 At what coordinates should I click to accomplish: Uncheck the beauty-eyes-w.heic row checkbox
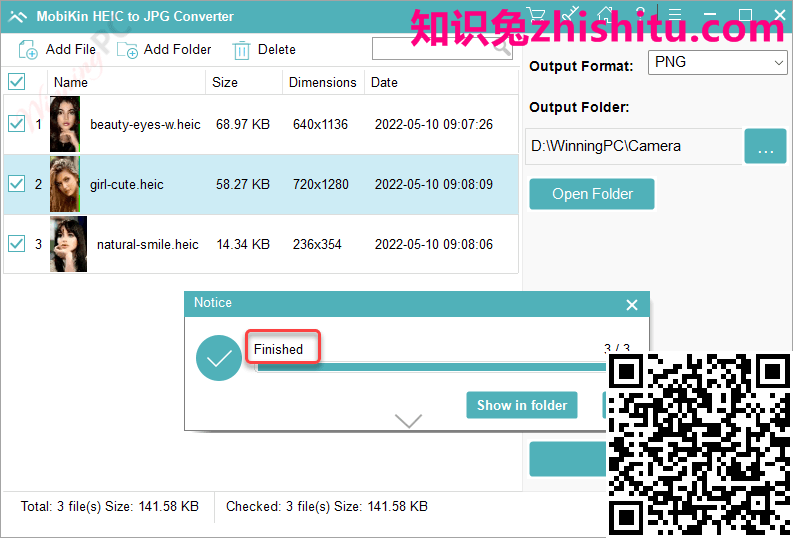pyautogui.click(x=17, y=124)
